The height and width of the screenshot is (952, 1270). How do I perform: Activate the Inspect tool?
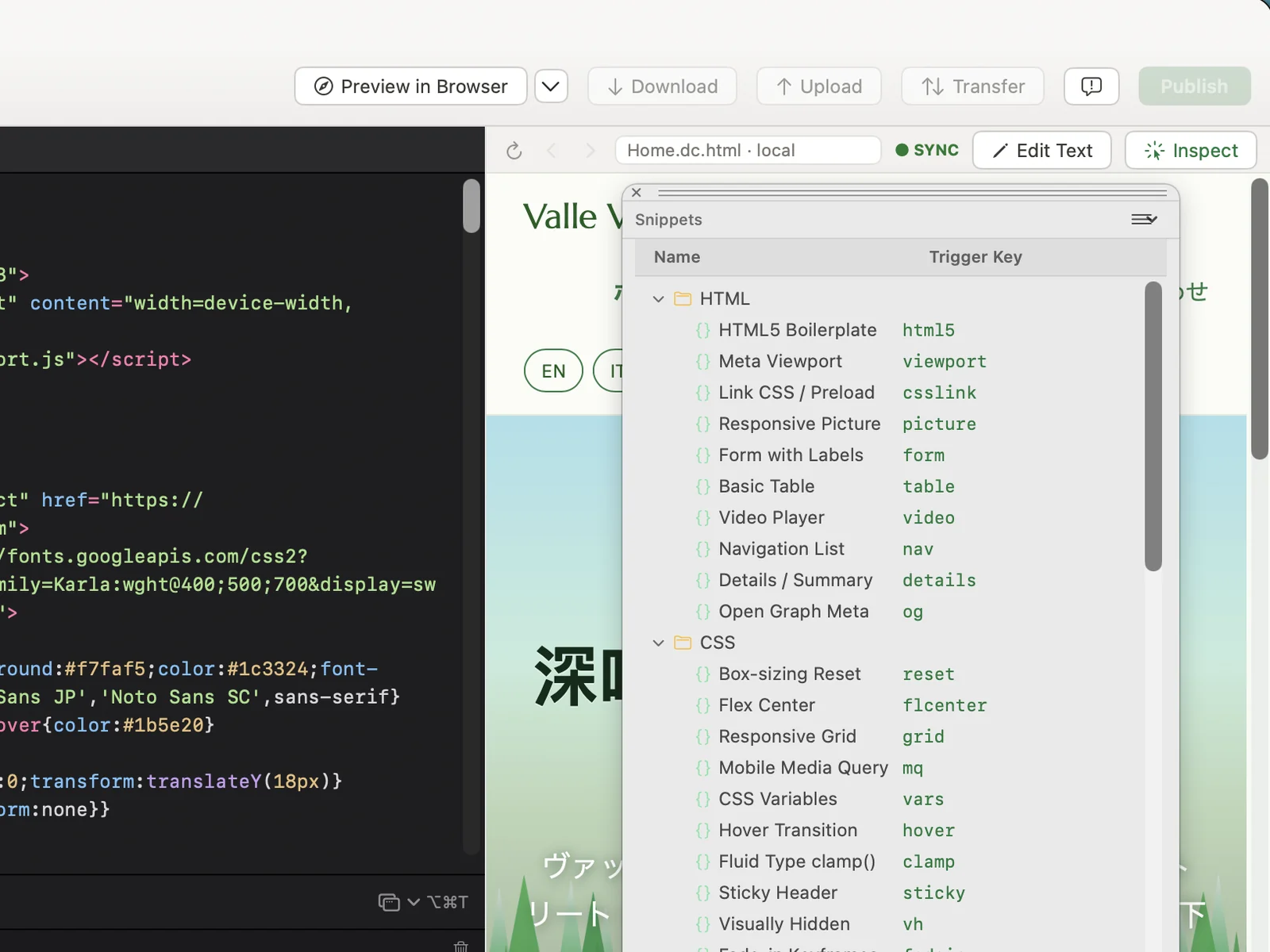pyautogui.click(x=1191, y=151)
